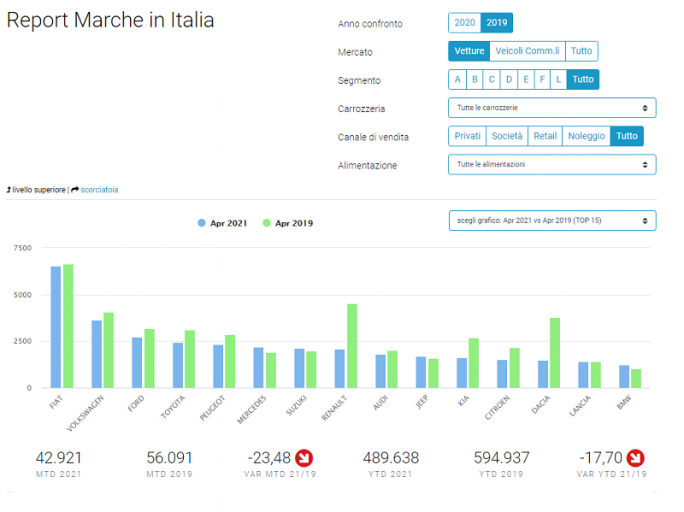This screenshot has width=684, height=512.
Task: Click the 42.921 MTD 2021 value
Action: (x=58, y=458)
